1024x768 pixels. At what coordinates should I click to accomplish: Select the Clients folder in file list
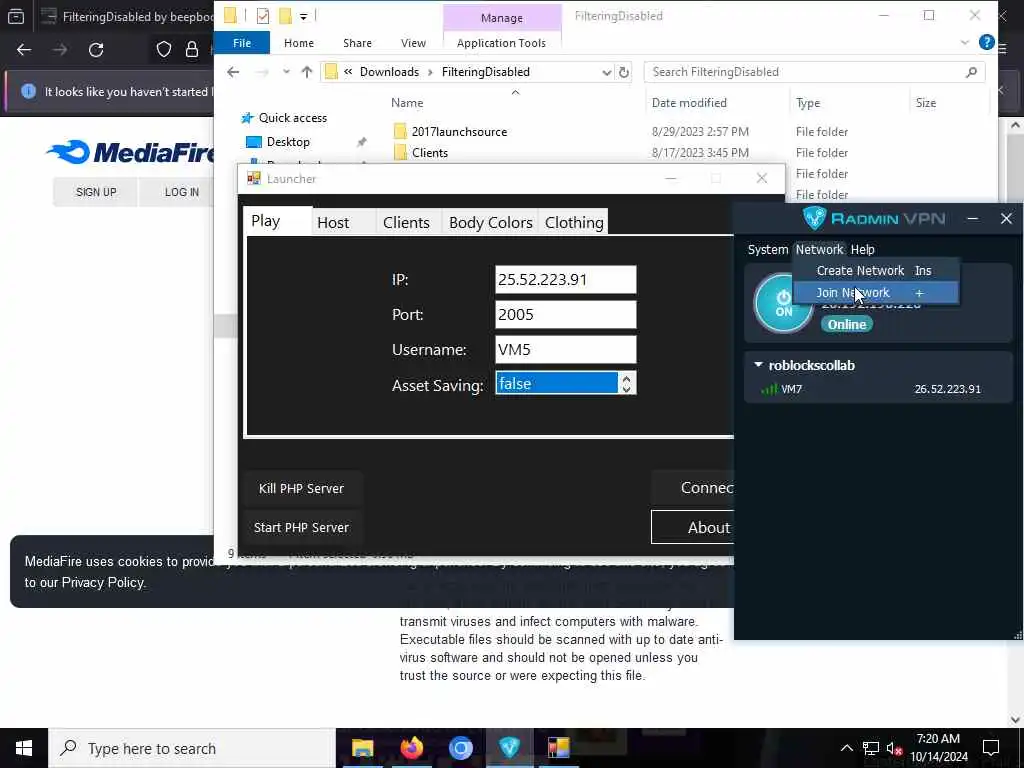tap(430, 153)
